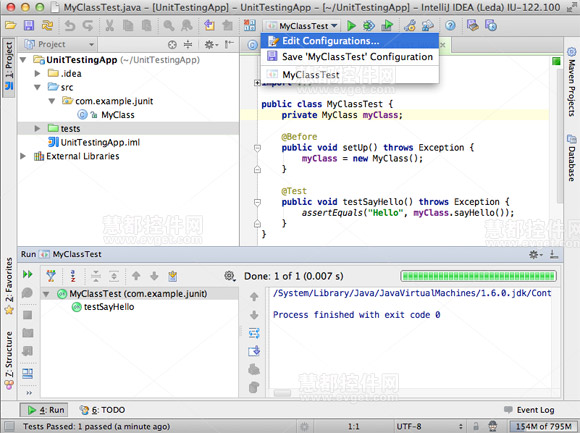This screenshot has height=433, width=580.
Task: Toggle soft wraps in console output
Action: (254, 333)
